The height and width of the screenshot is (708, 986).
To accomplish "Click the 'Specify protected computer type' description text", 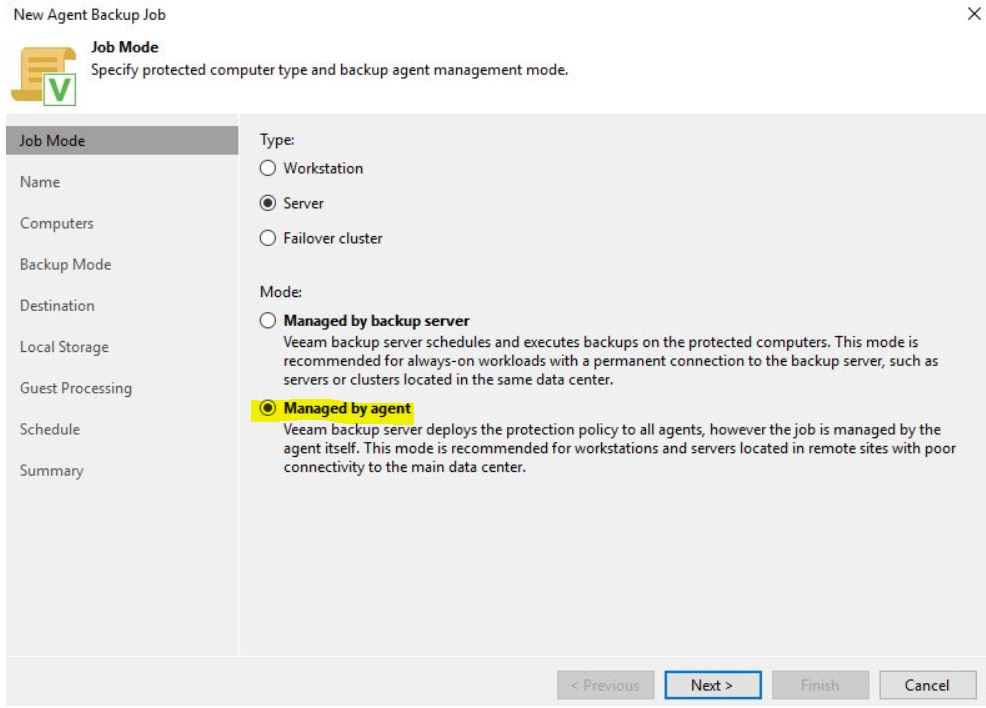I will (x=330, y=70).
